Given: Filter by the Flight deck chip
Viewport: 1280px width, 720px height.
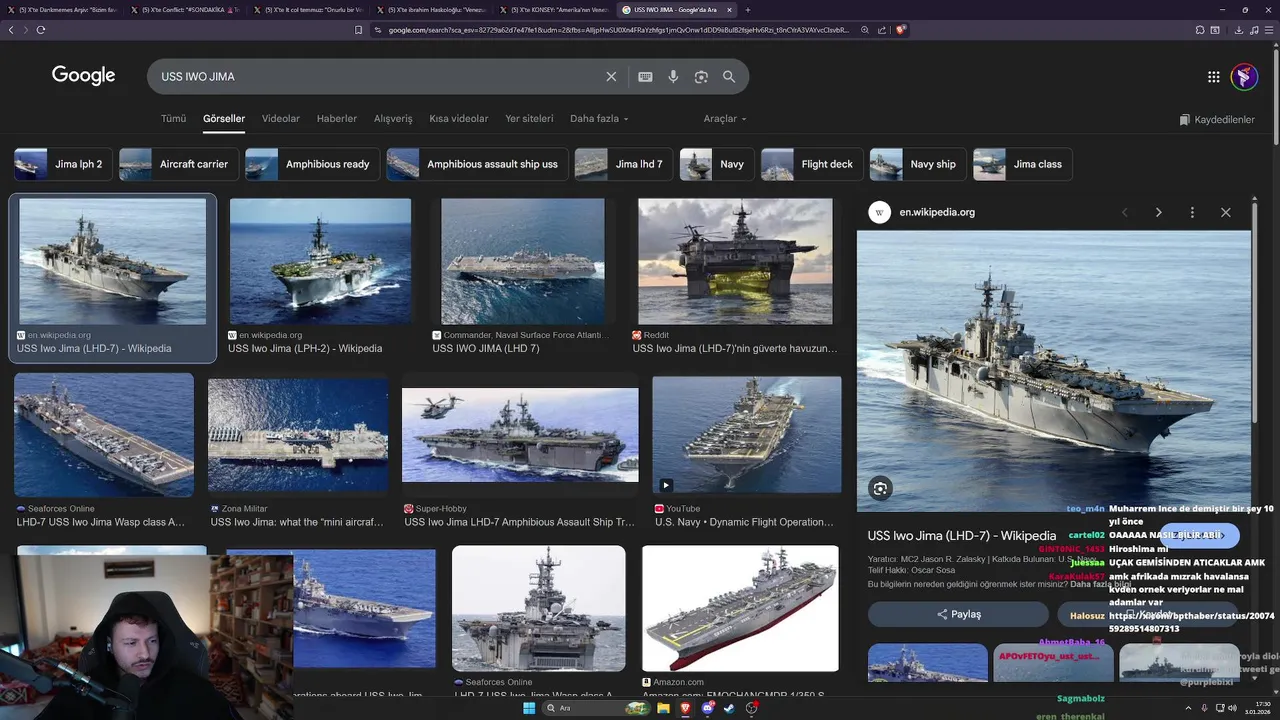Looking at the screenshot, I should point(812,164).
